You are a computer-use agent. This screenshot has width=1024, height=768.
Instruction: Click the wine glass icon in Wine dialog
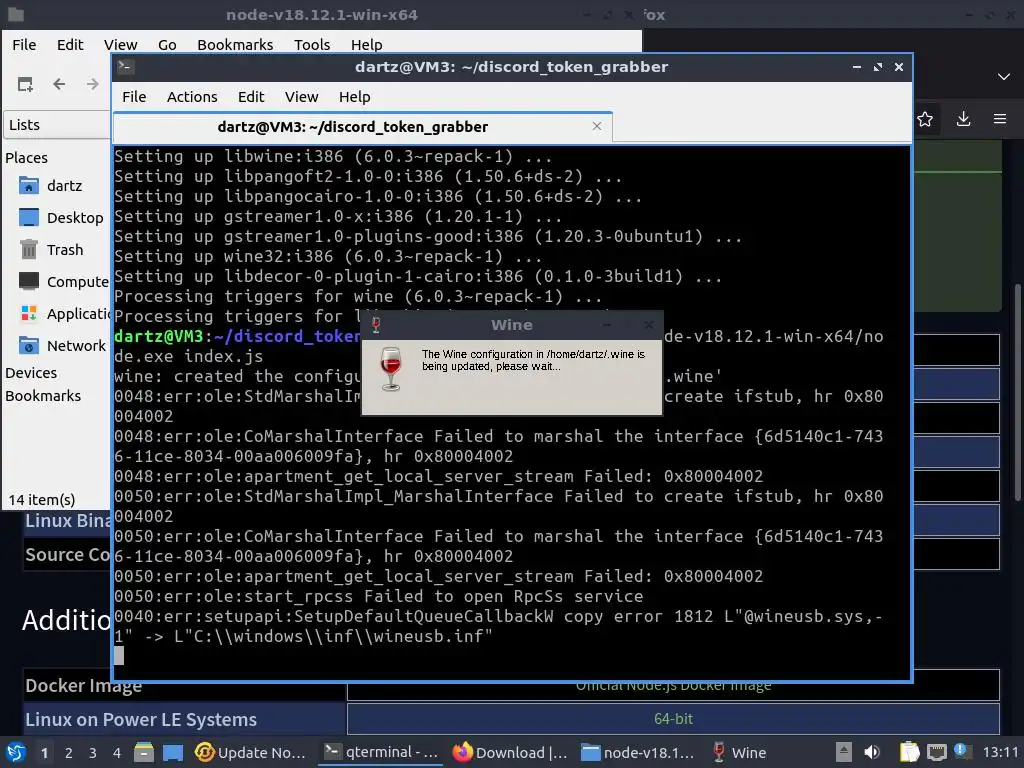pyautogui.click(x=391, y=369)
